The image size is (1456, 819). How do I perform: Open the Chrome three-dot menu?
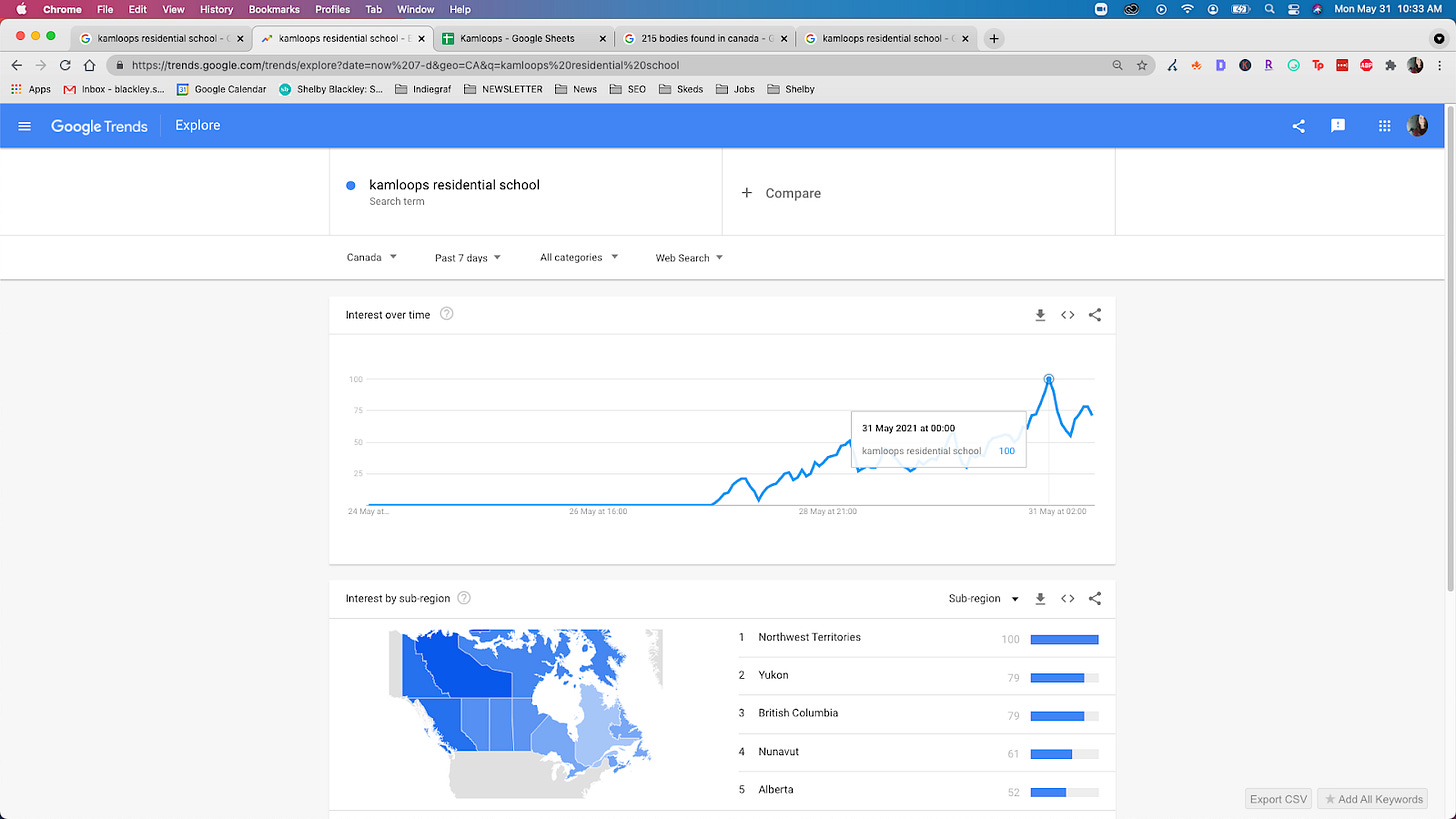1441,65
